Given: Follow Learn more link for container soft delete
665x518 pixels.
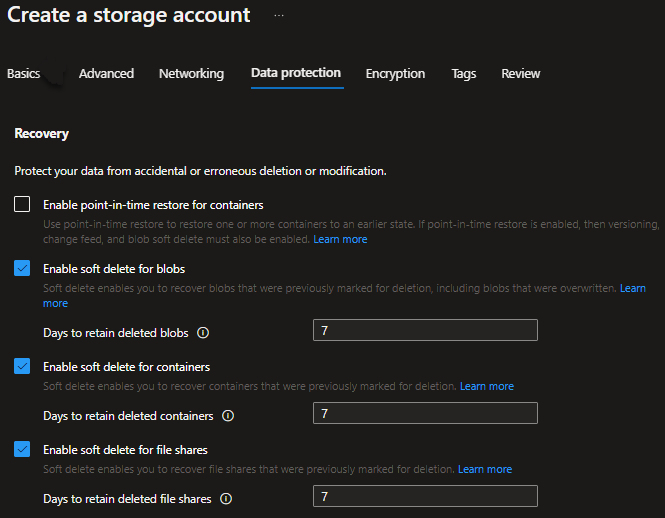Looking at the screenshot, I should (486, 386).
